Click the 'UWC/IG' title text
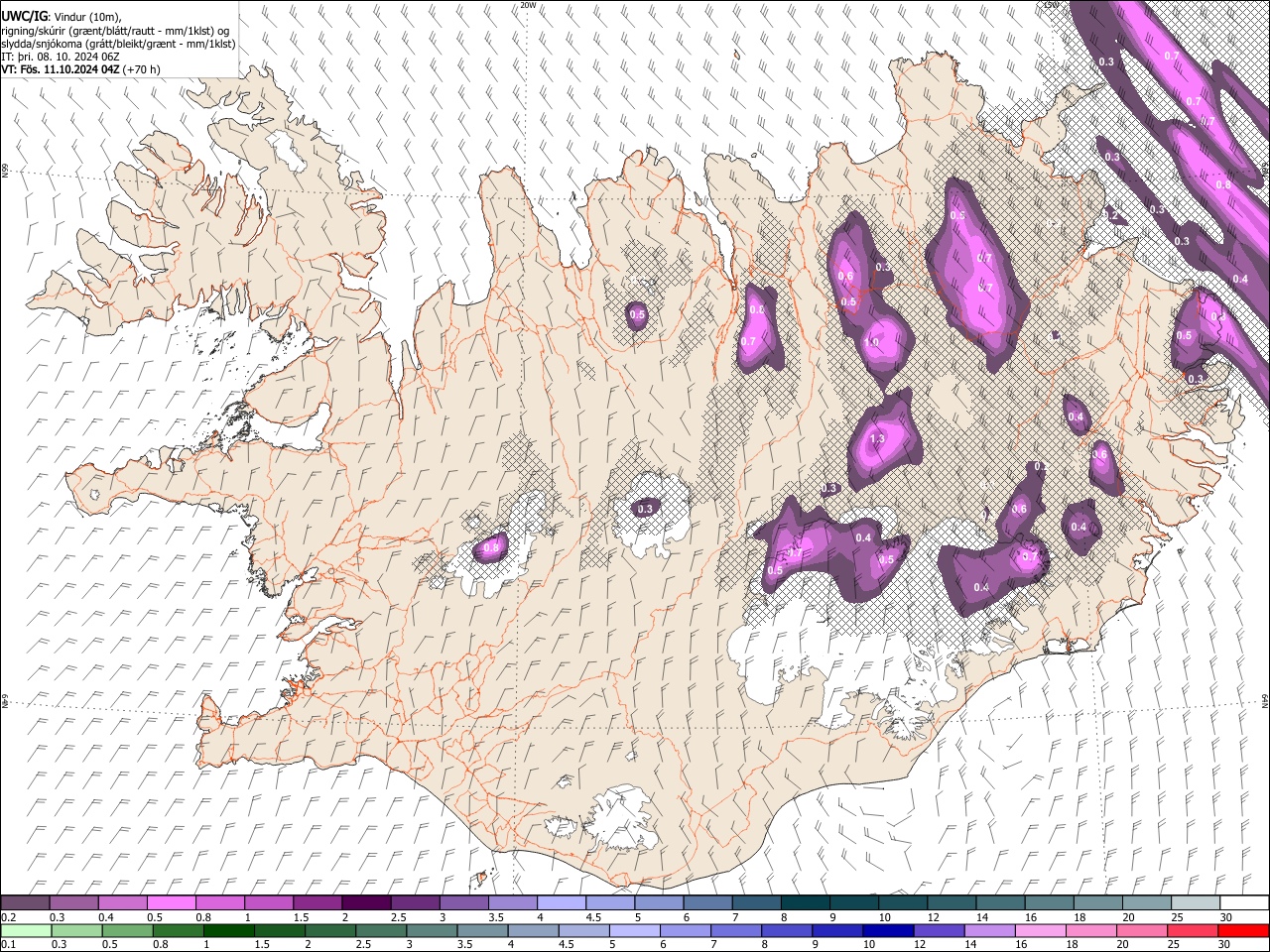 coord(24,17)
